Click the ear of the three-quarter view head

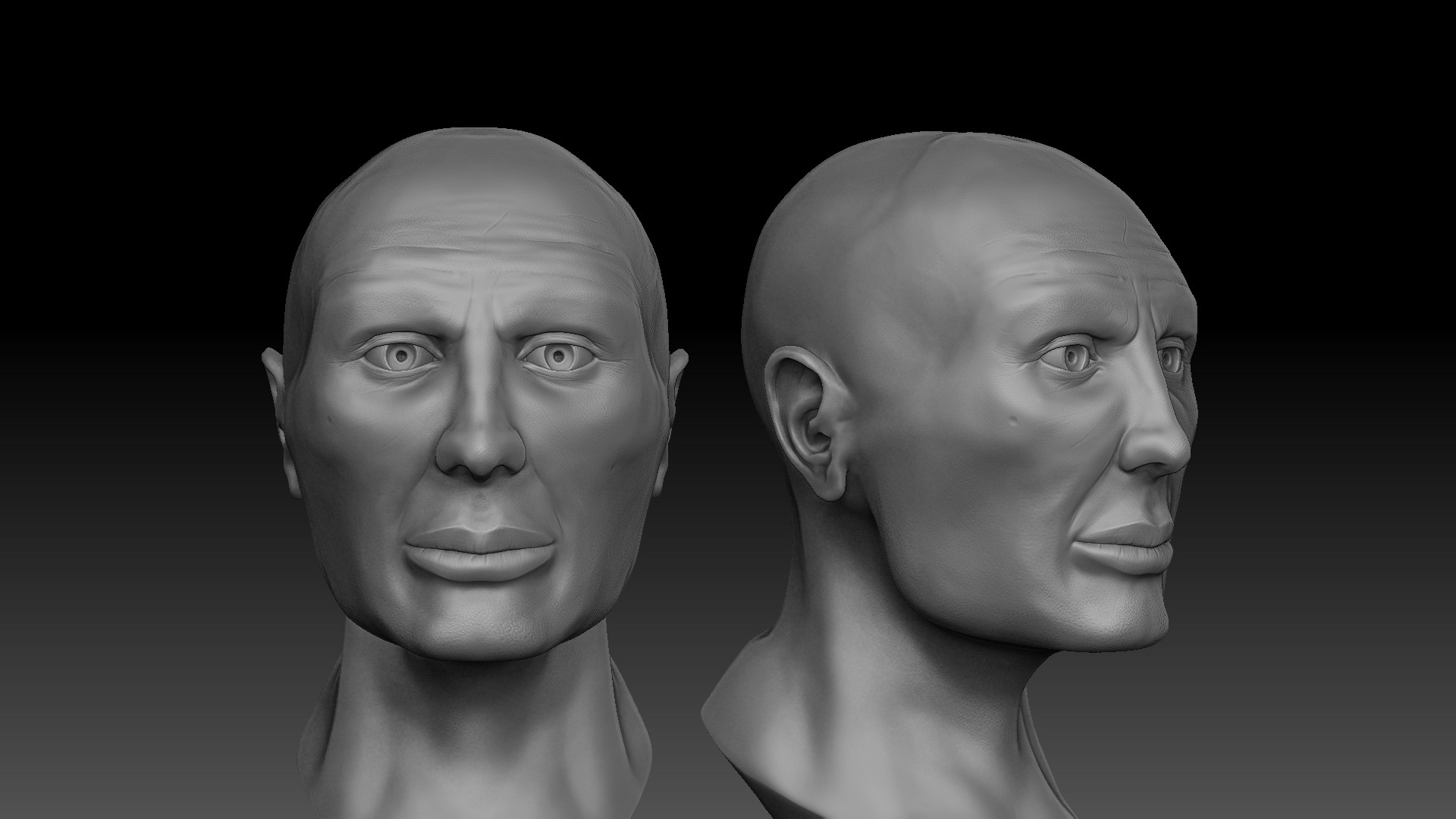pyautogui.click(x=808, y=425)
